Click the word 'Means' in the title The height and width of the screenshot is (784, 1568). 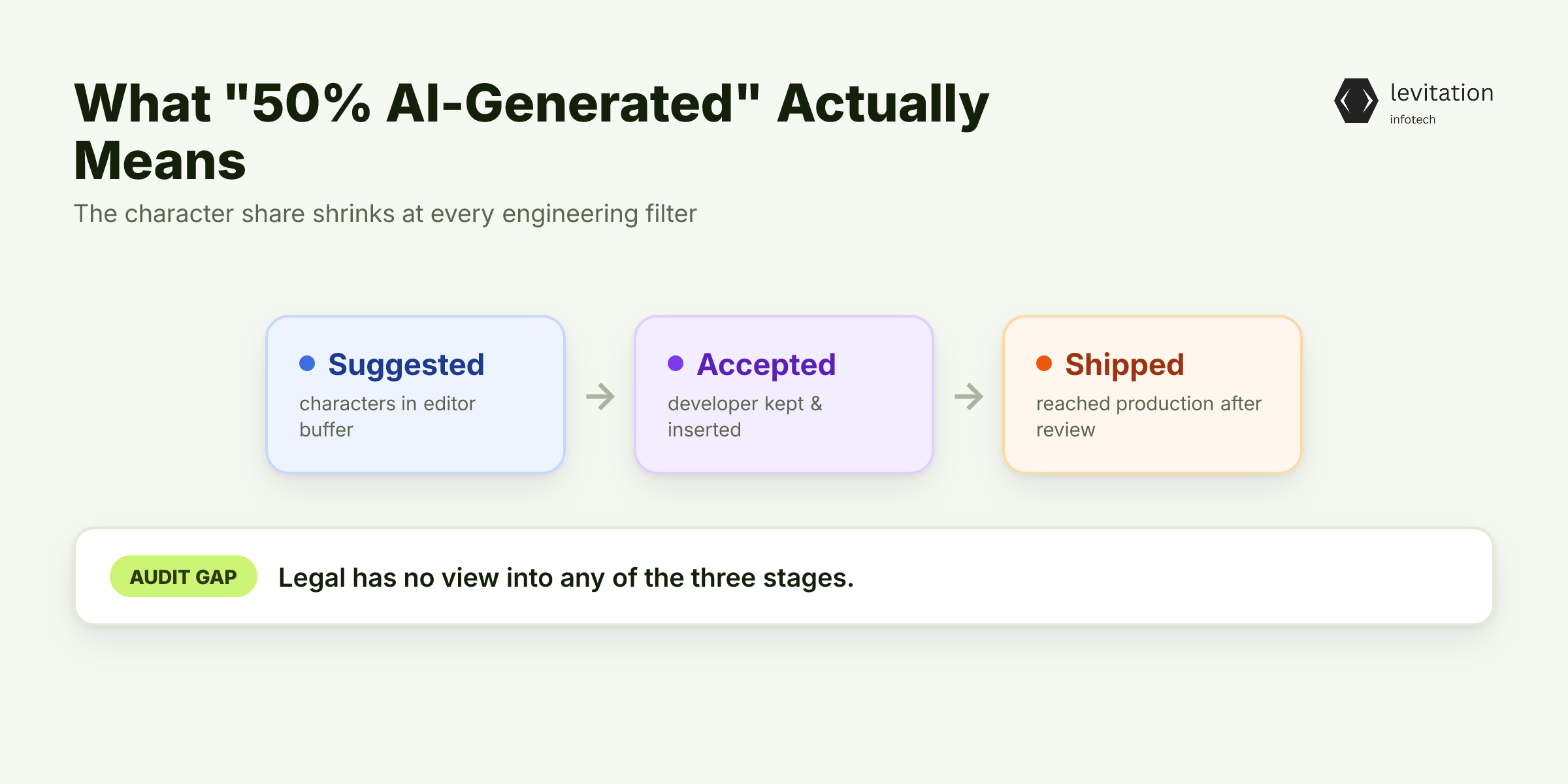click(x=160, y=161)
